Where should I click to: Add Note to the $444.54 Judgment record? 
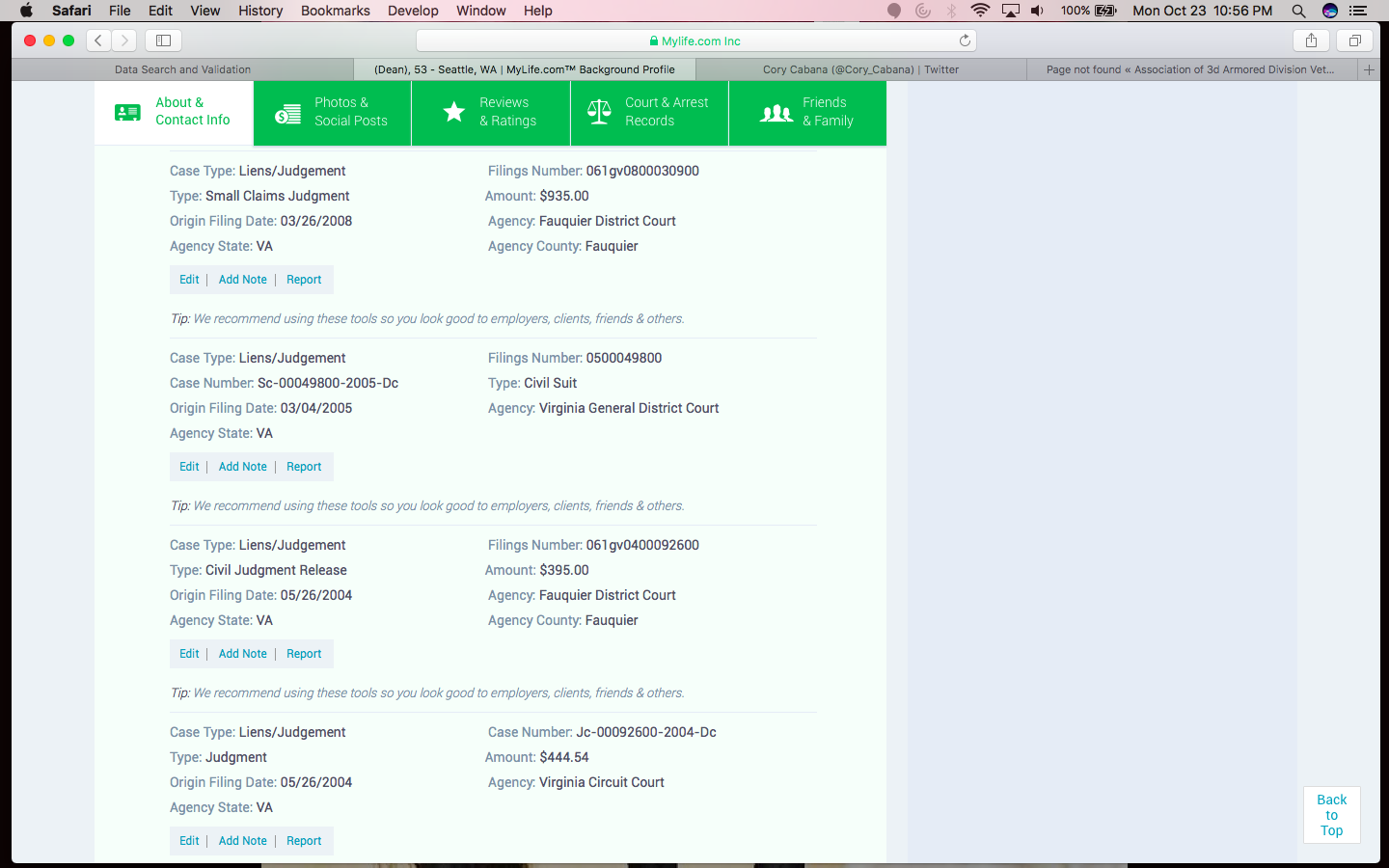pos(243,841)
